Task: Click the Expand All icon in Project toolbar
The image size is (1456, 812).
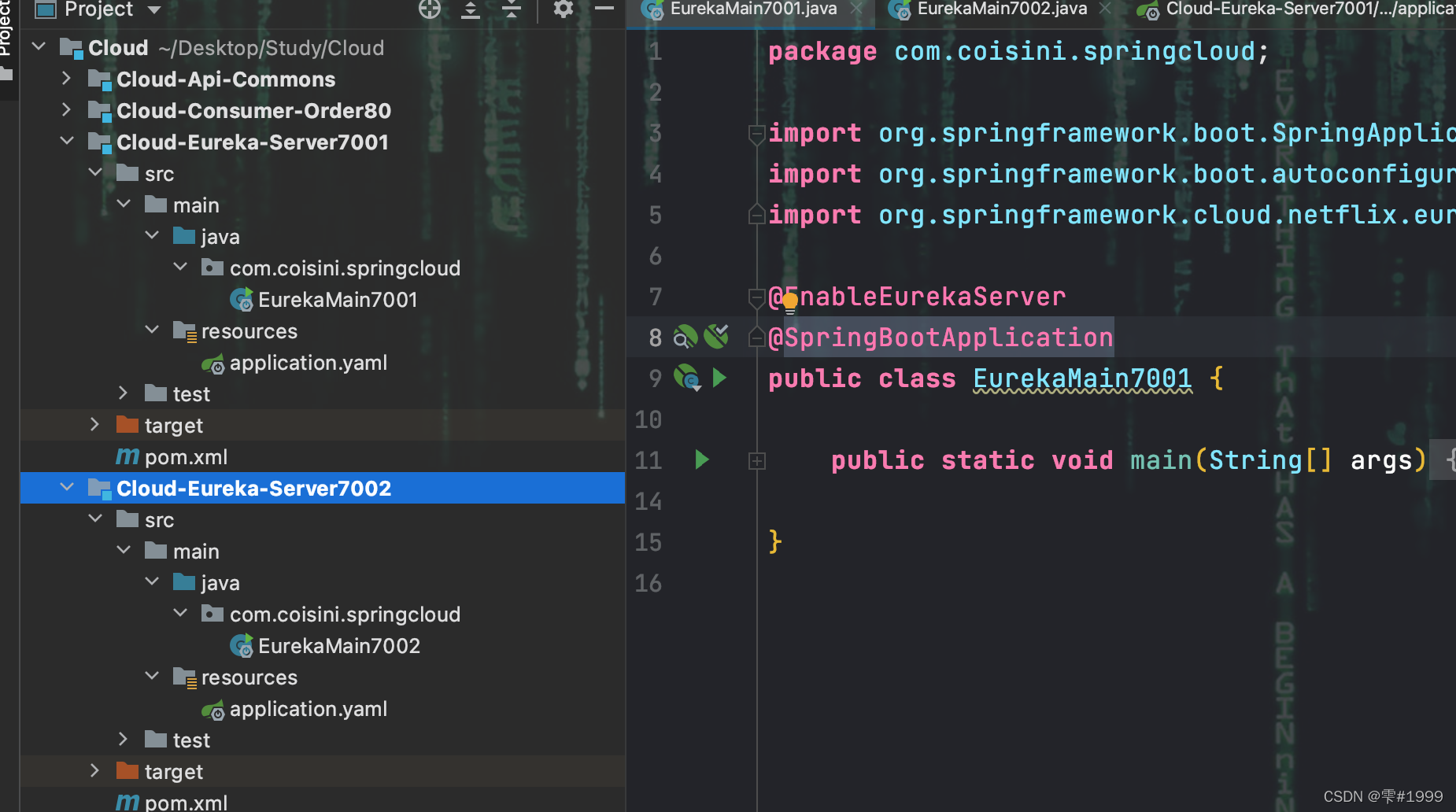Action: pos(471,9)
